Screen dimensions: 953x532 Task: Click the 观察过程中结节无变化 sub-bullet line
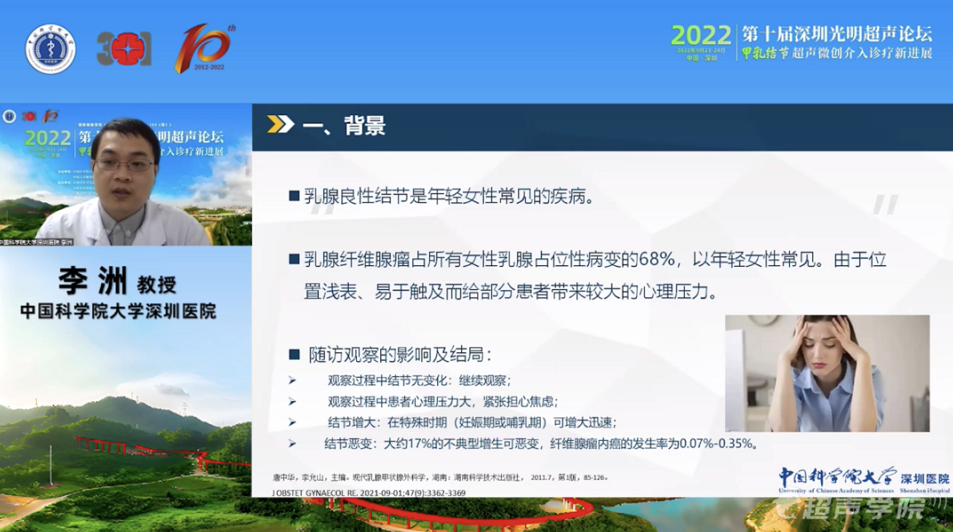click(418, 380)
